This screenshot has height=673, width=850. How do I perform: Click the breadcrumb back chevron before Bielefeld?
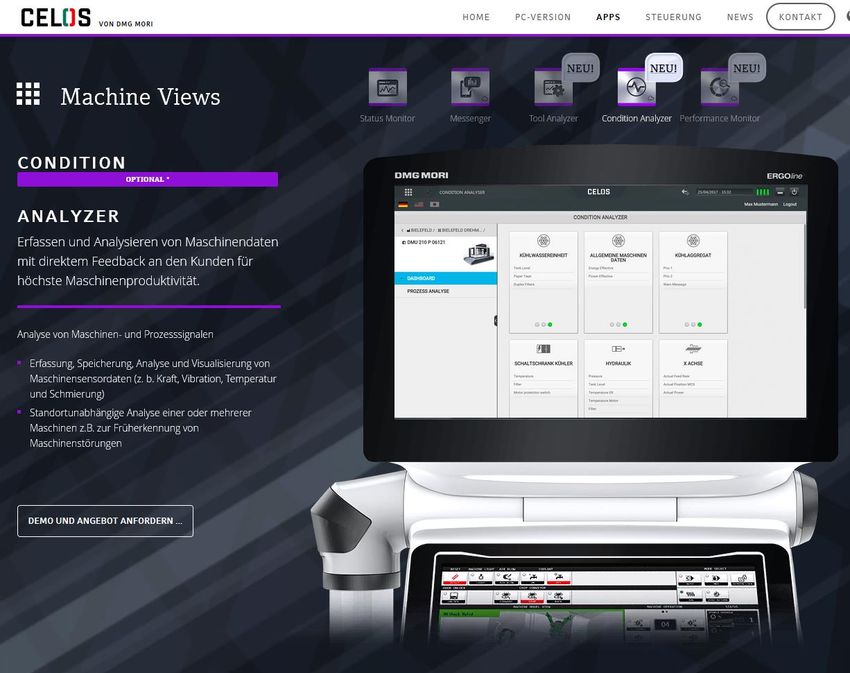point(402,230)
